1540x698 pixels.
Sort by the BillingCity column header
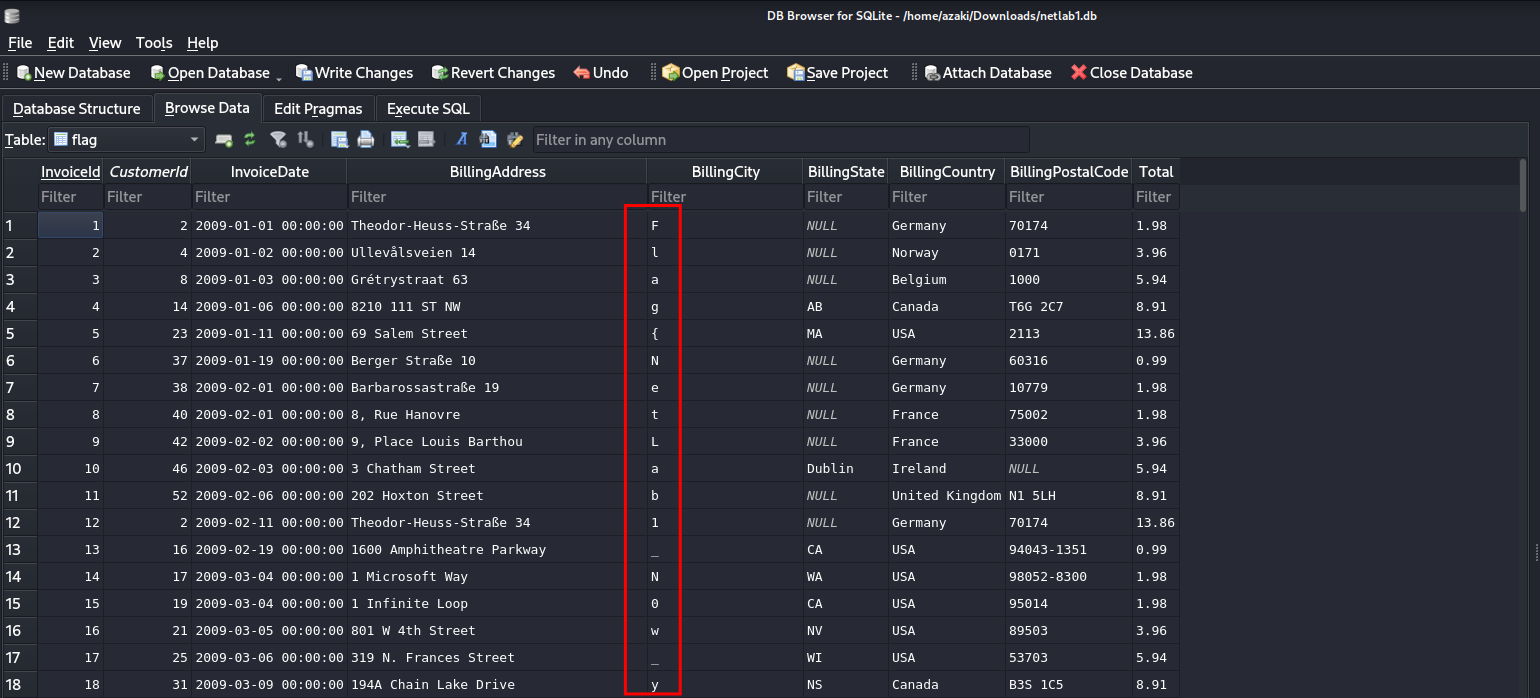pyautogui.click(x=725, y=172)
